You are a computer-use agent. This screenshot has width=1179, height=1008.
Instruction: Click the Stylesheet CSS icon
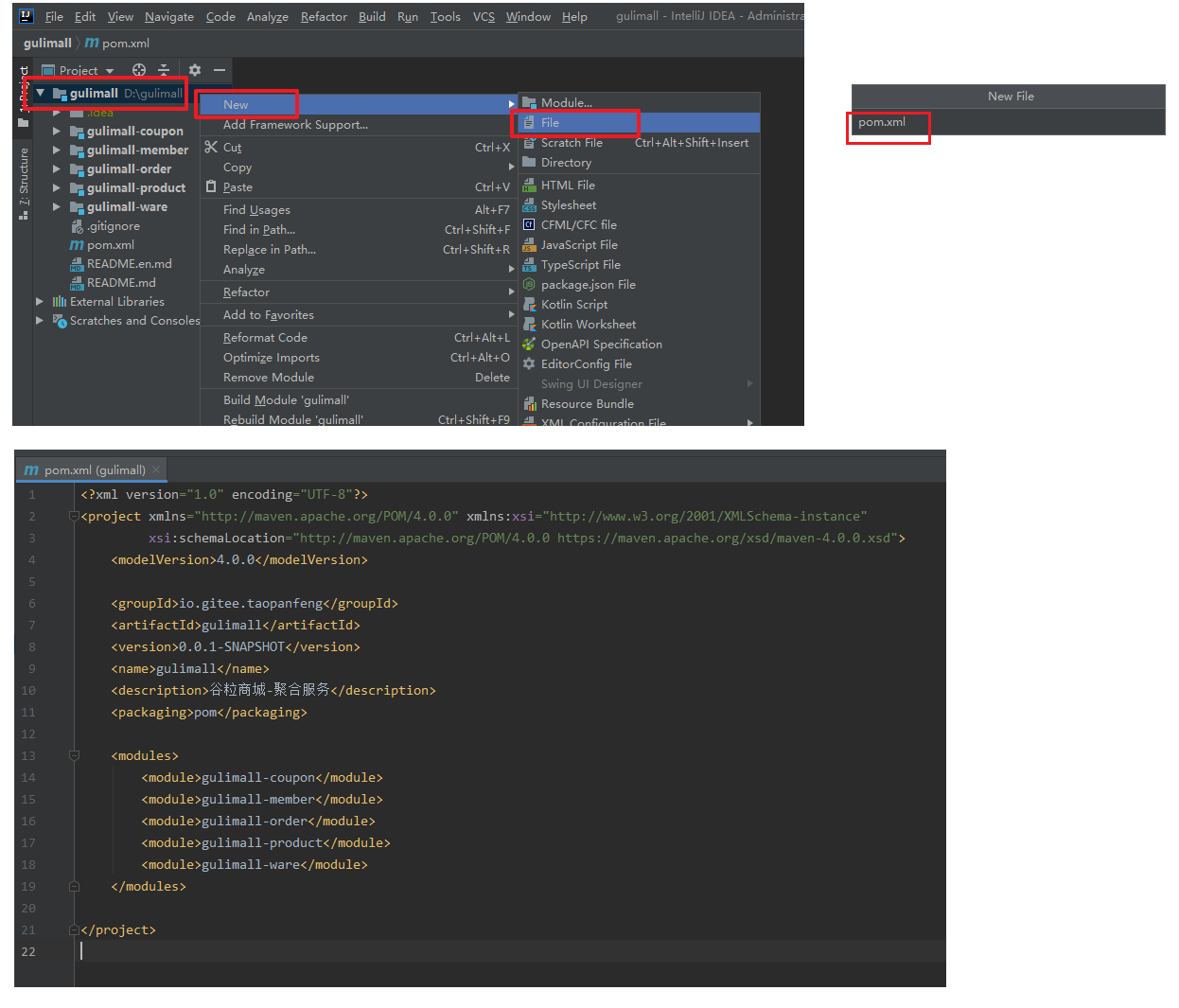click(x=530, y=205)
